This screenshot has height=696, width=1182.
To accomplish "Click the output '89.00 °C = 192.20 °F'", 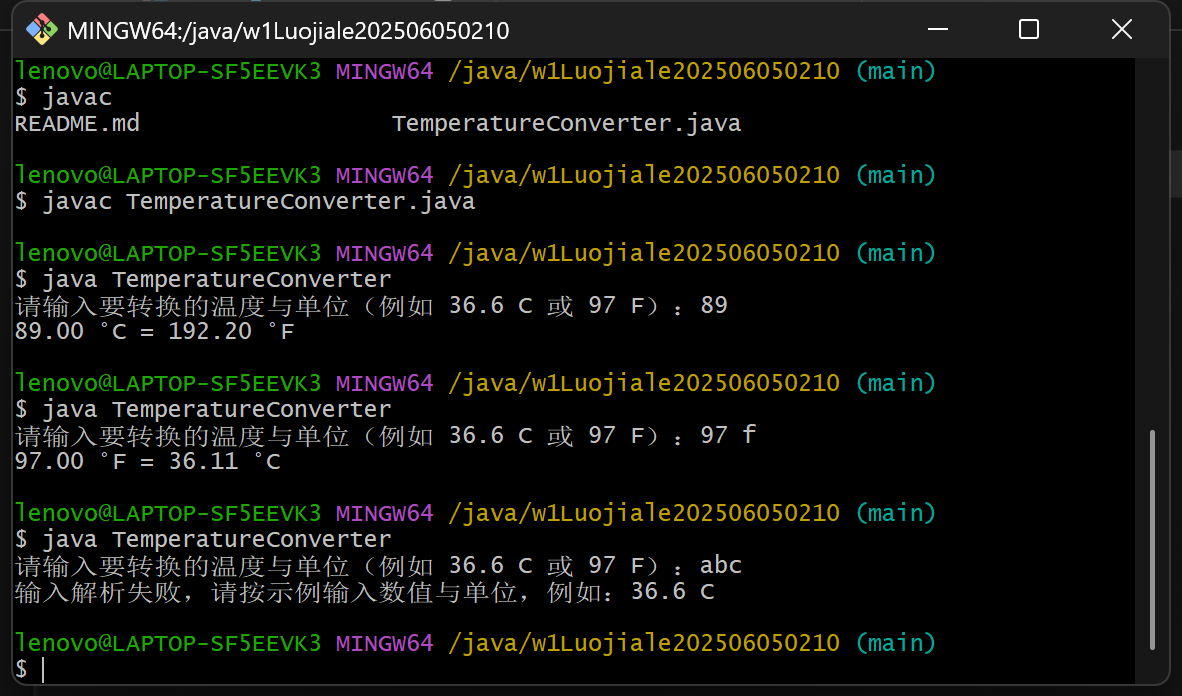I will point(155,332).
